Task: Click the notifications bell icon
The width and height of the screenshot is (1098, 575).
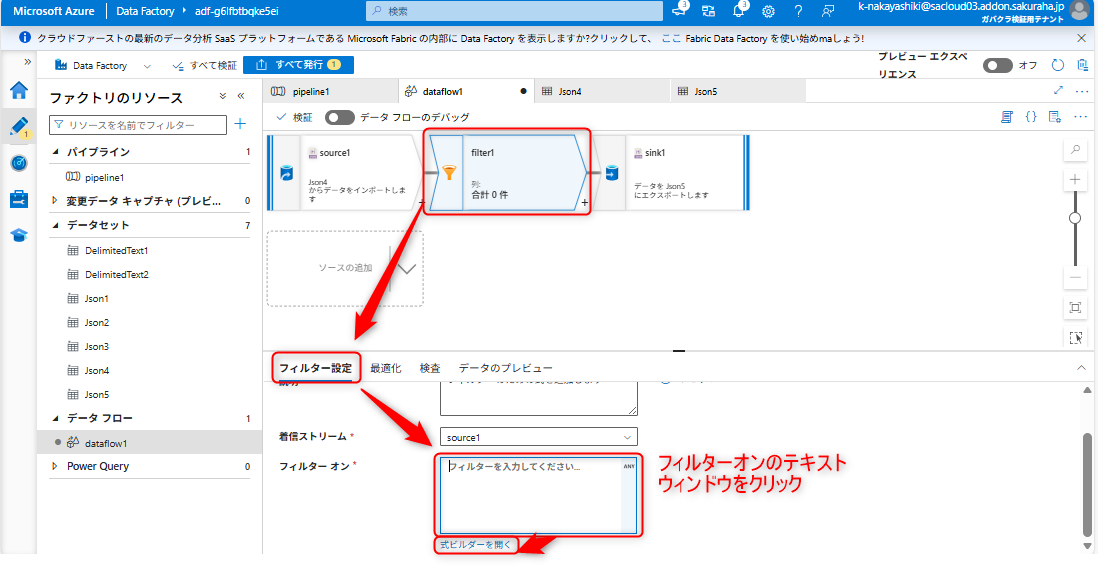Action: (738, 11)
